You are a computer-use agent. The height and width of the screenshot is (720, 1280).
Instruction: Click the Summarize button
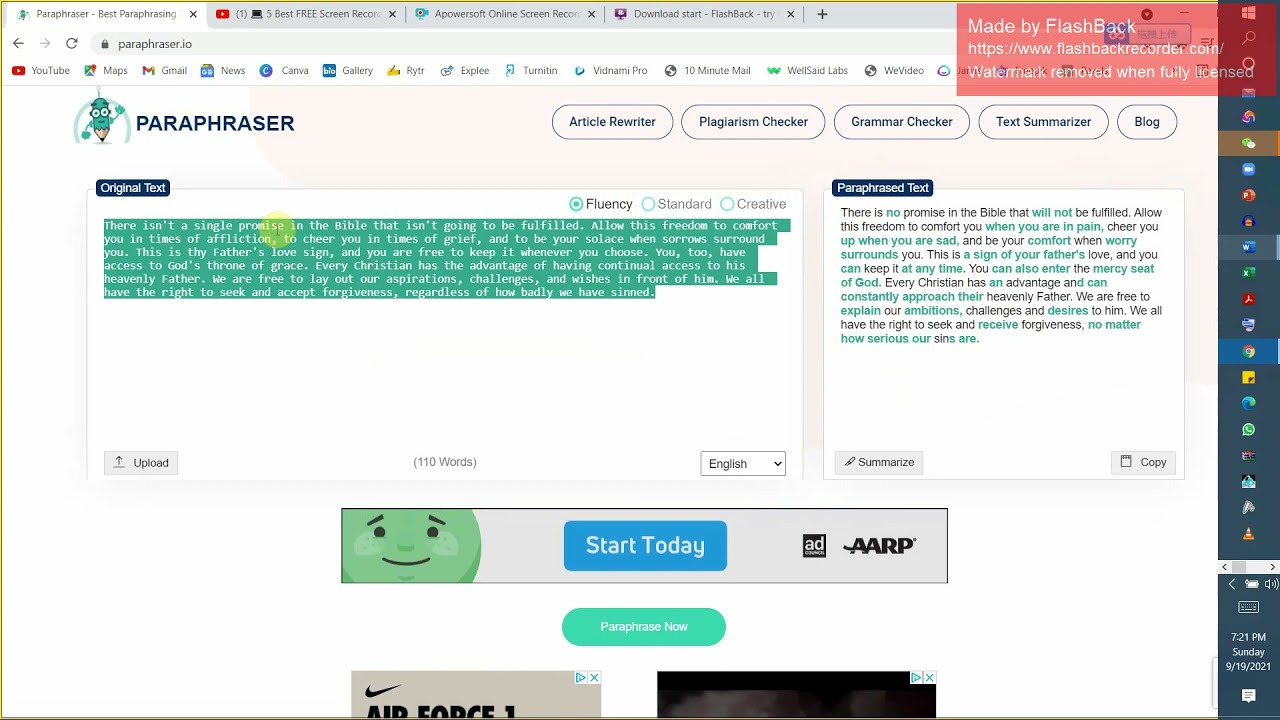pos(879,462)
